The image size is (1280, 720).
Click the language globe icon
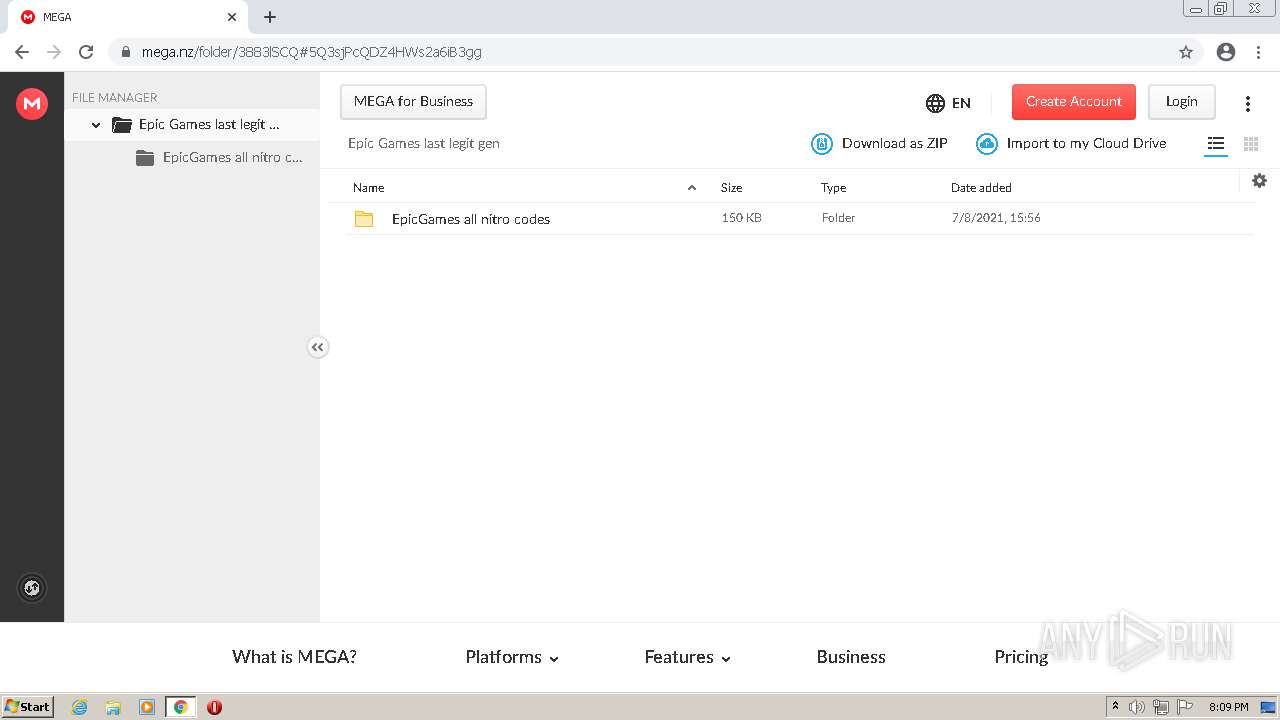click(935, 103)
